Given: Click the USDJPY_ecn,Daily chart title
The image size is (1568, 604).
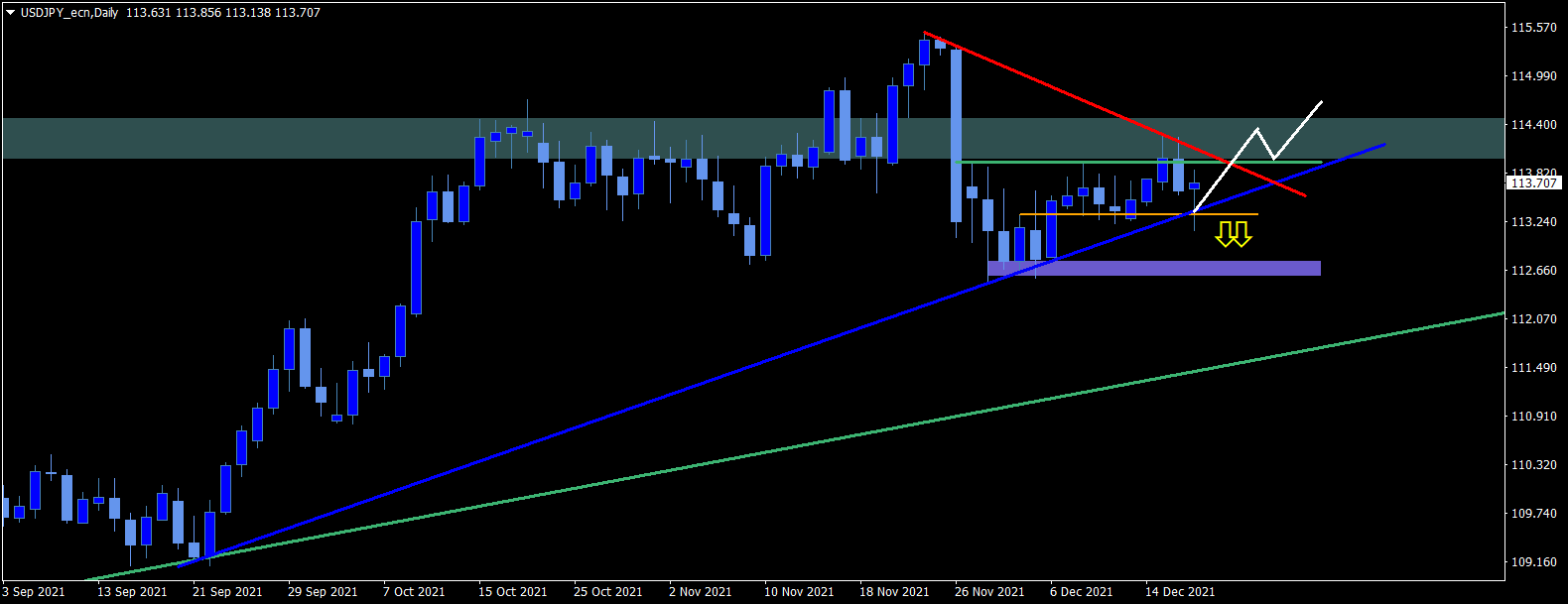Looking at the screenshot, I should pos(69,13).
